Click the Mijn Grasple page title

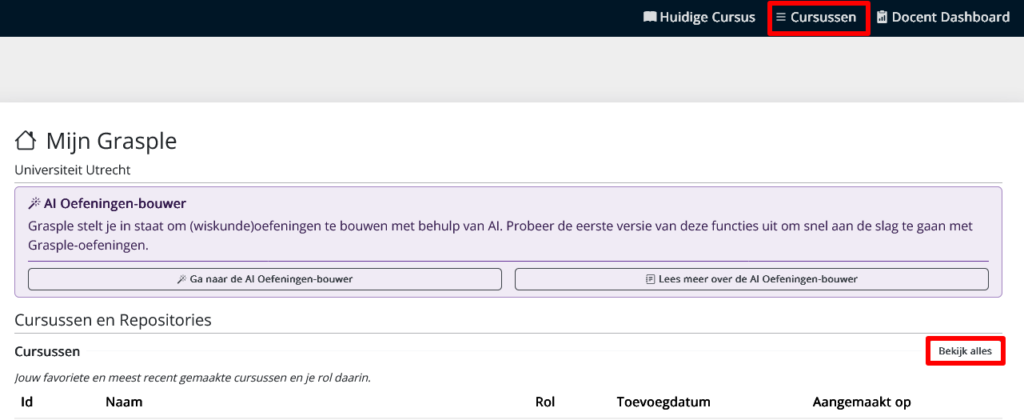click(111, 140)
